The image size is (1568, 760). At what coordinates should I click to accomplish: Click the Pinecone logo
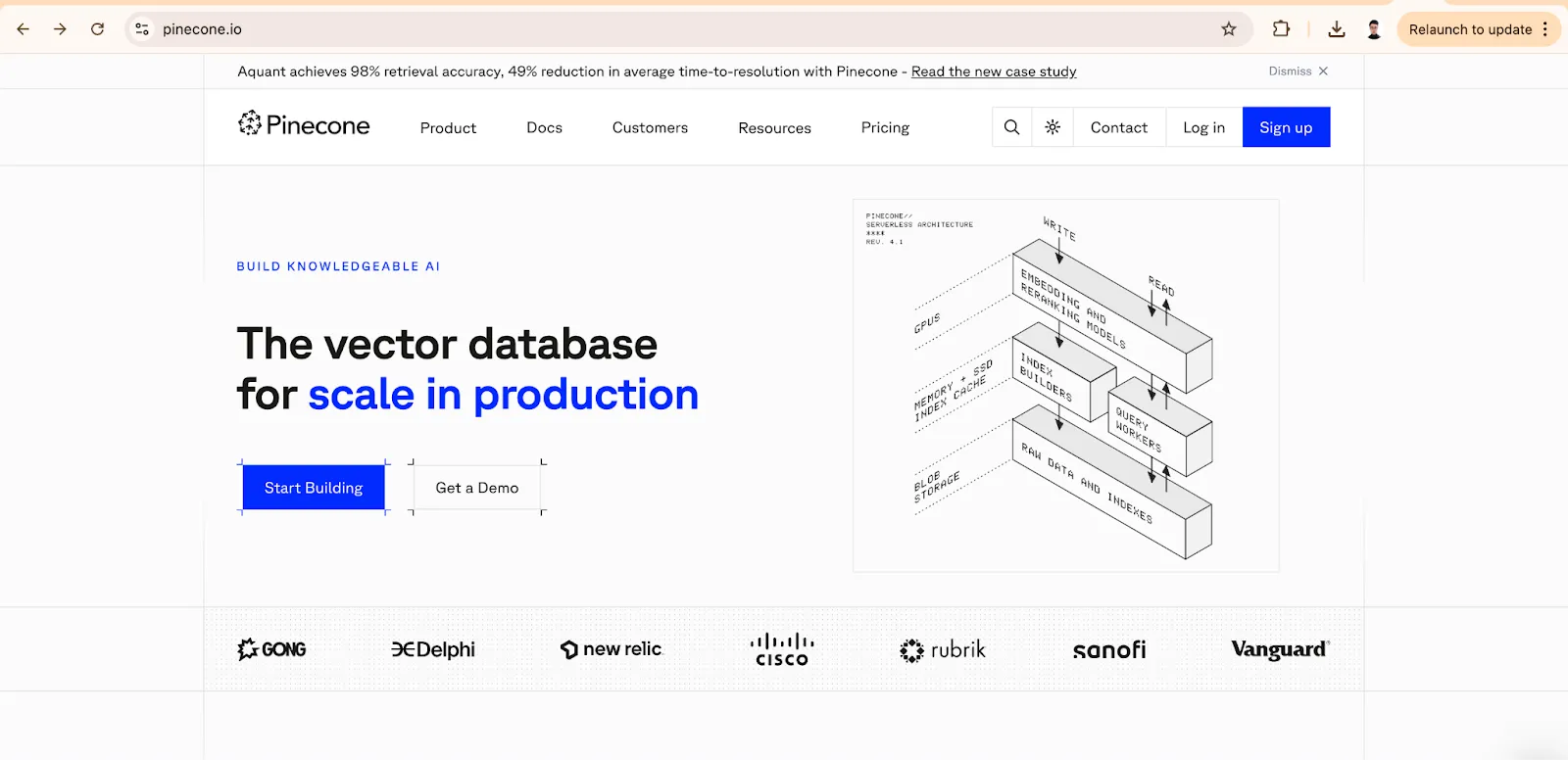coord(304,124)
